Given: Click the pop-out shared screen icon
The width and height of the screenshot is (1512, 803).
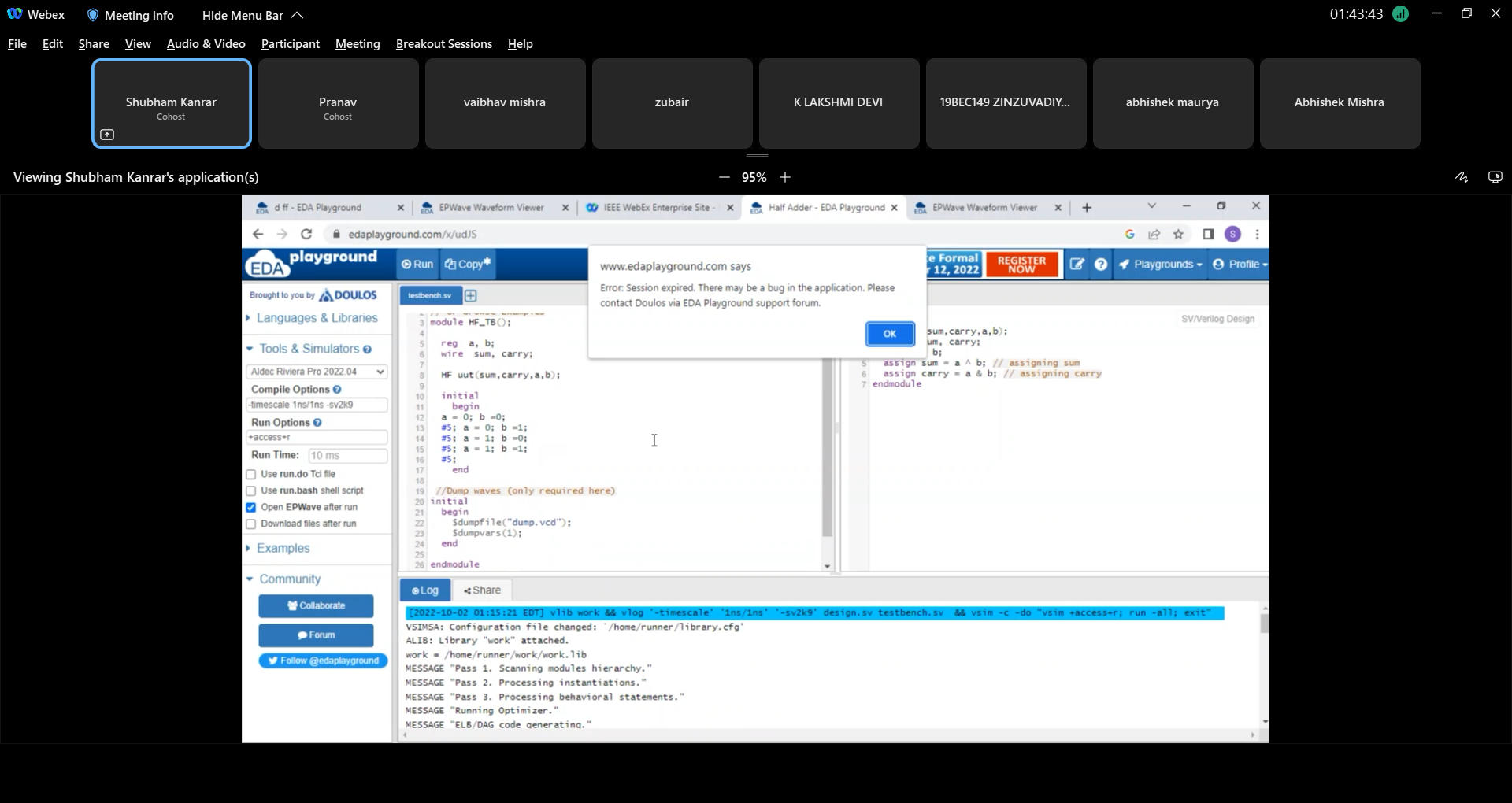Looking at the screenshot, I should (1495, 178).
